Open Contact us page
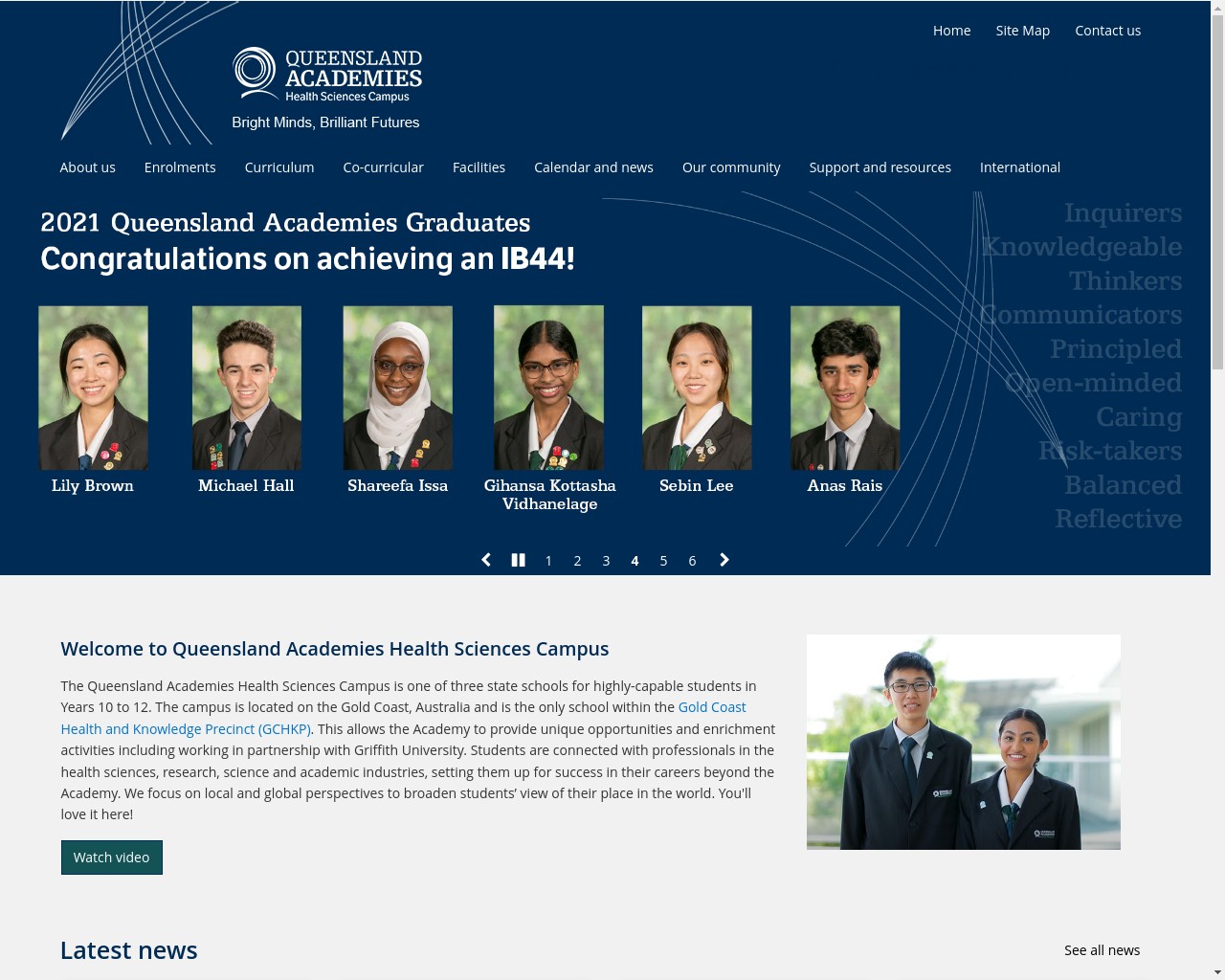1225x980 pixels. (1107, 31)
